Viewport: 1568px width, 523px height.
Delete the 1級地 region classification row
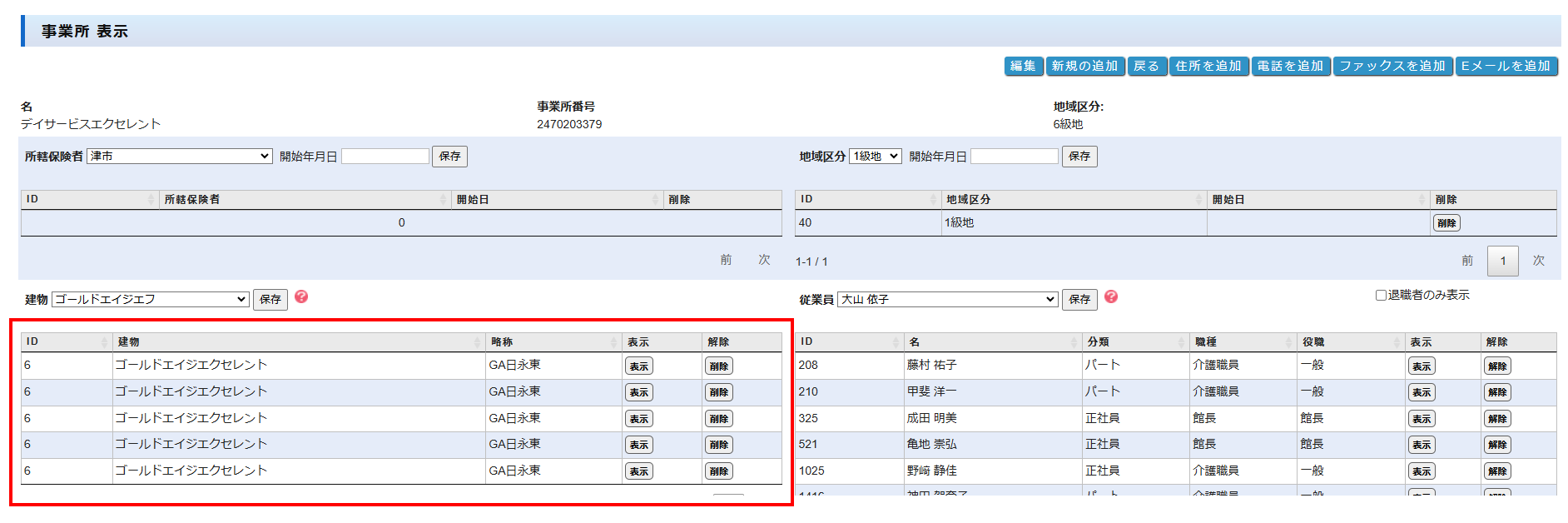click(x=1446, y=223)
